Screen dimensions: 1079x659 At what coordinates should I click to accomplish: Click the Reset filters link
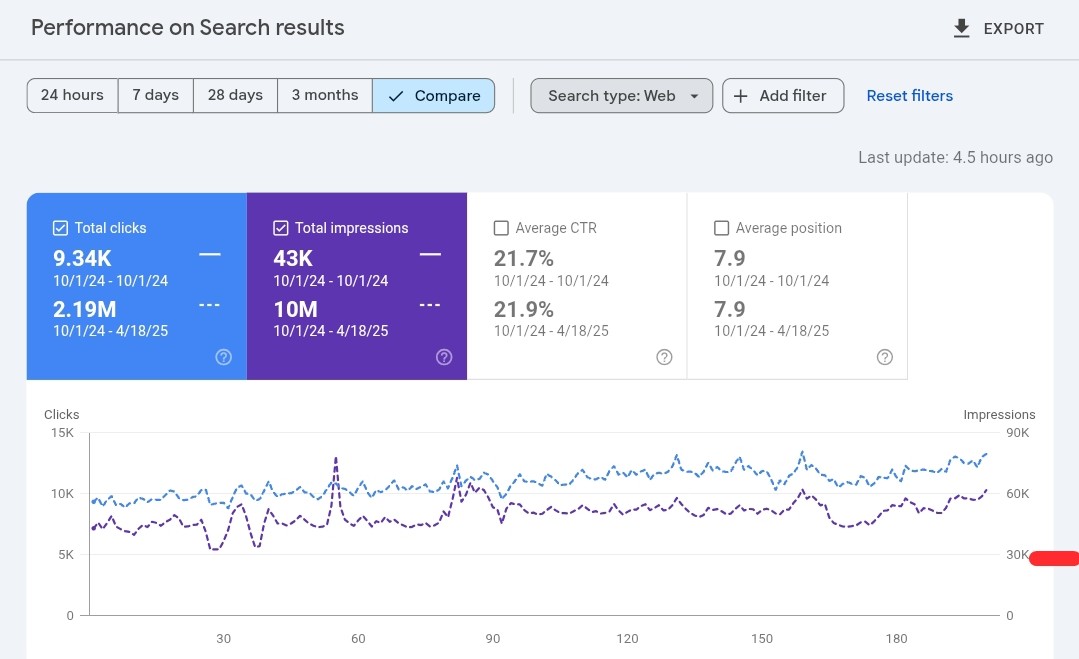[x=909, y=95]
